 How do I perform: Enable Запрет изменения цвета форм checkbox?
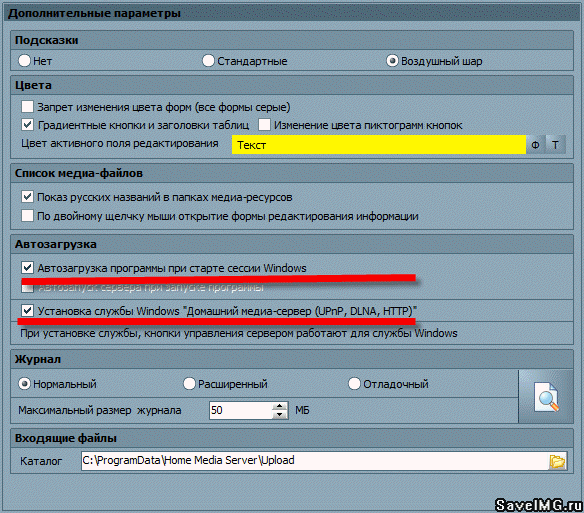[27, 107]
